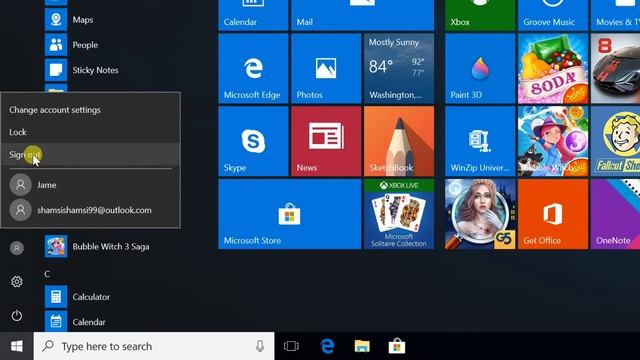This screenshot has height=360, width=640.
Task: Open Settings gear in Start sidebar
Action: click(17, 281)
